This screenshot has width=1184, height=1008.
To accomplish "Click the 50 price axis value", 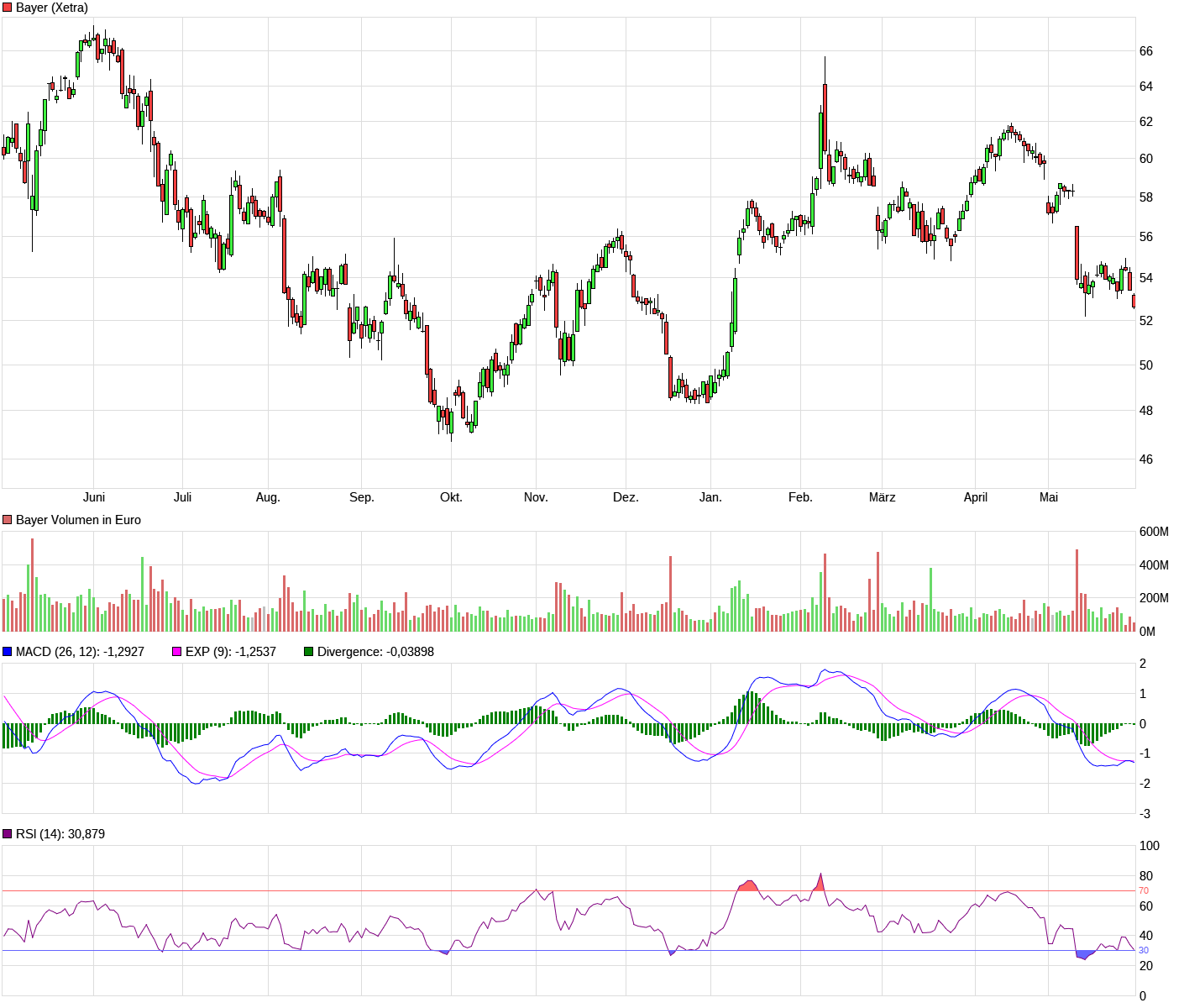I will point(1146,365).
